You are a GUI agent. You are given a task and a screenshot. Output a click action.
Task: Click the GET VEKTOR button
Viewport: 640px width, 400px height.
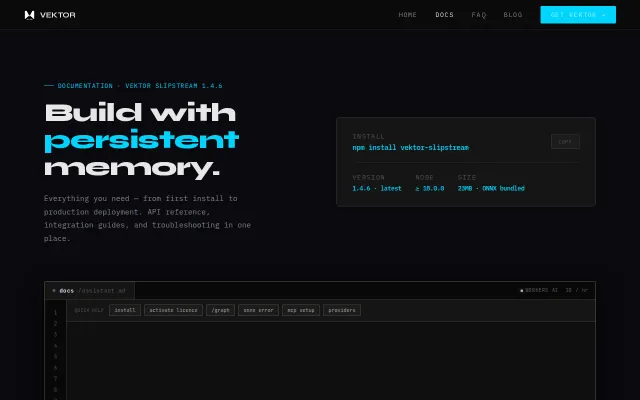click(x=578, y=15)
